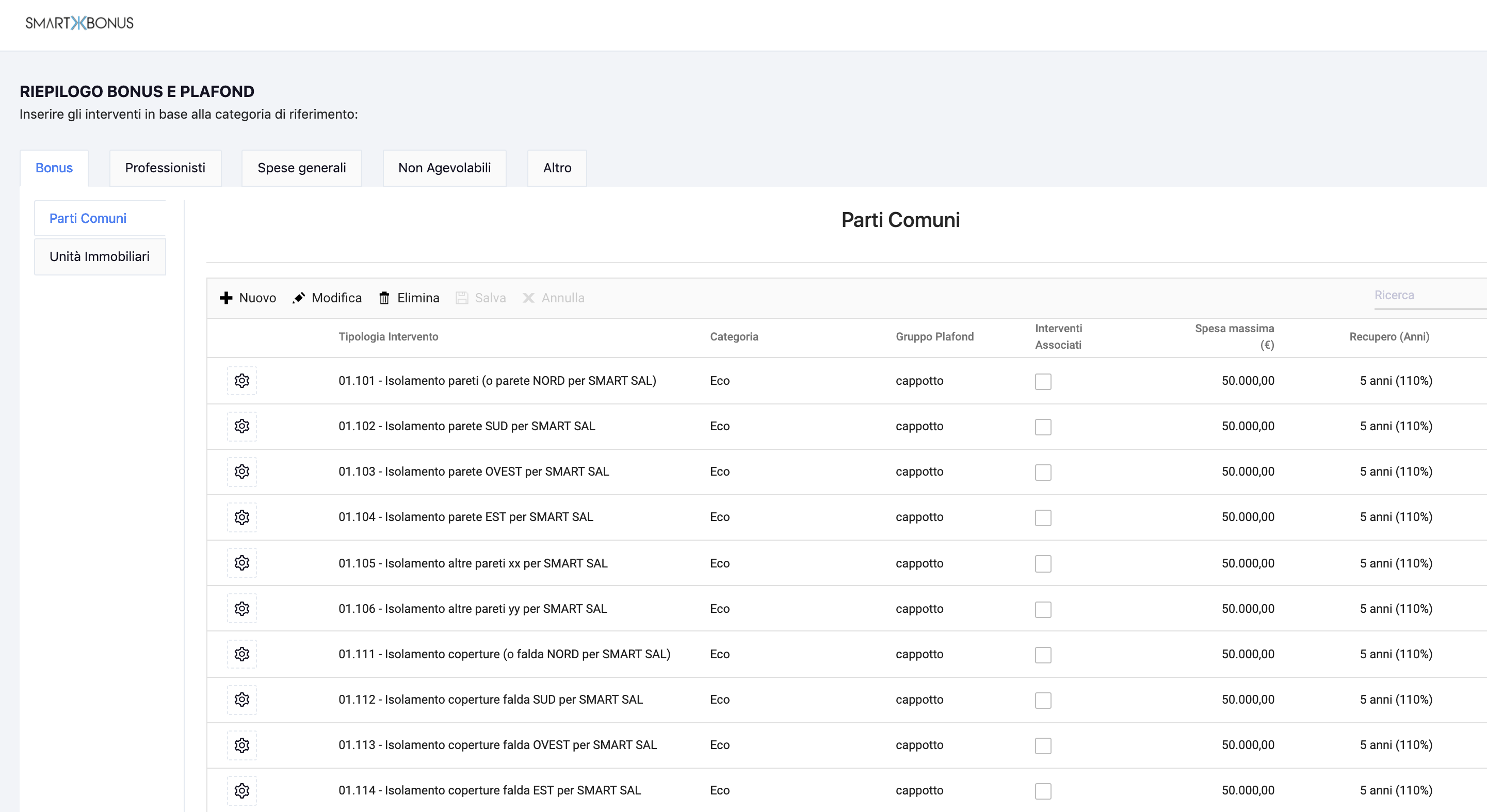Screen dimensions: 1487x812
Task: Select the Altro tab
Action: point(557,168)
